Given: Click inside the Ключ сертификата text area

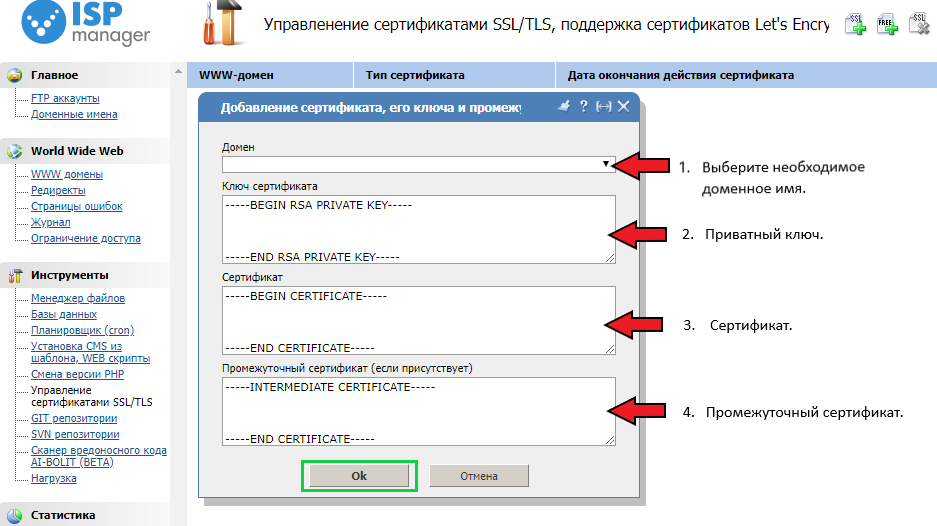Looking at the screenshot, I should [x=418, y=230].
